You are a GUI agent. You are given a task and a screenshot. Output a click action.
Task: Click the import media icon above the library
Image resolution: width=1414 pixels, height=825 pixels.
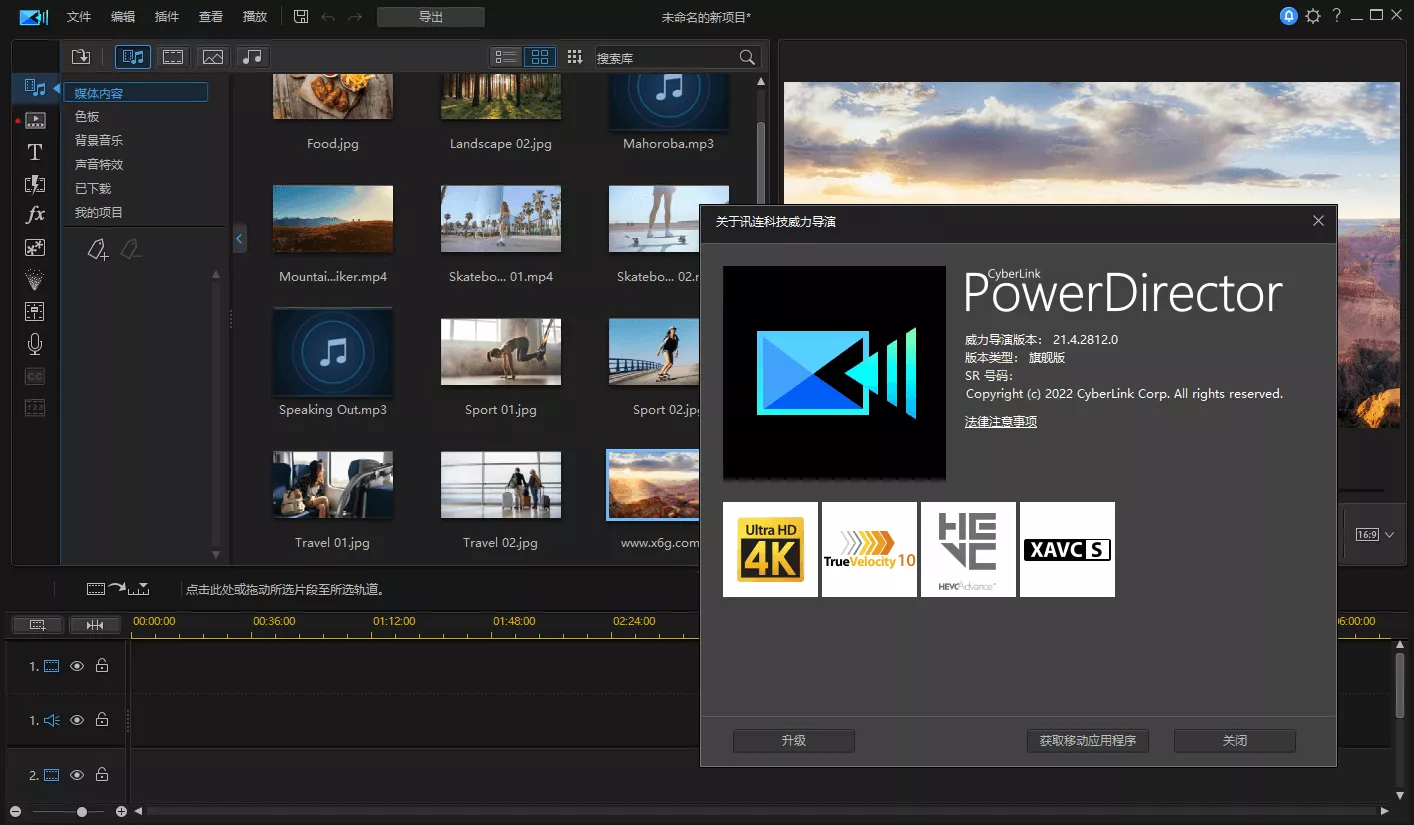[81, 57]
